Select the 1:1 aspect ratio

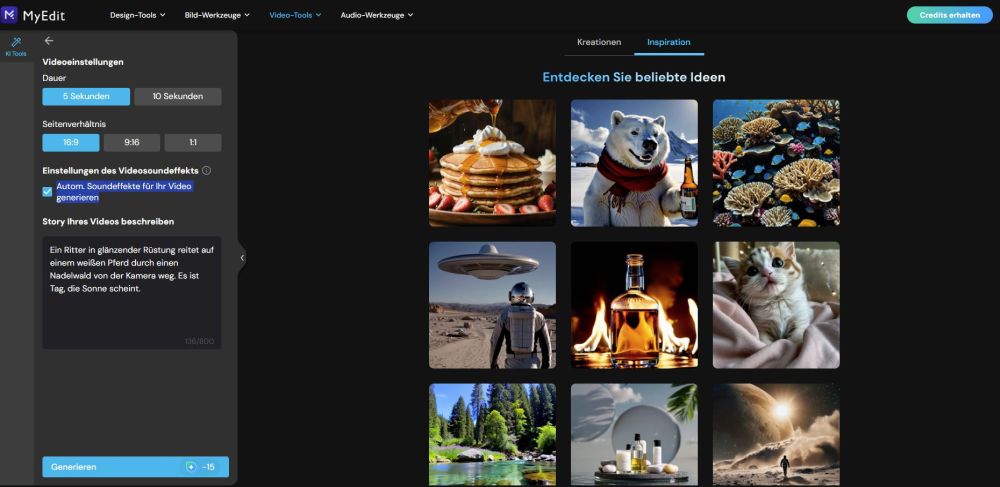(193, 143)
